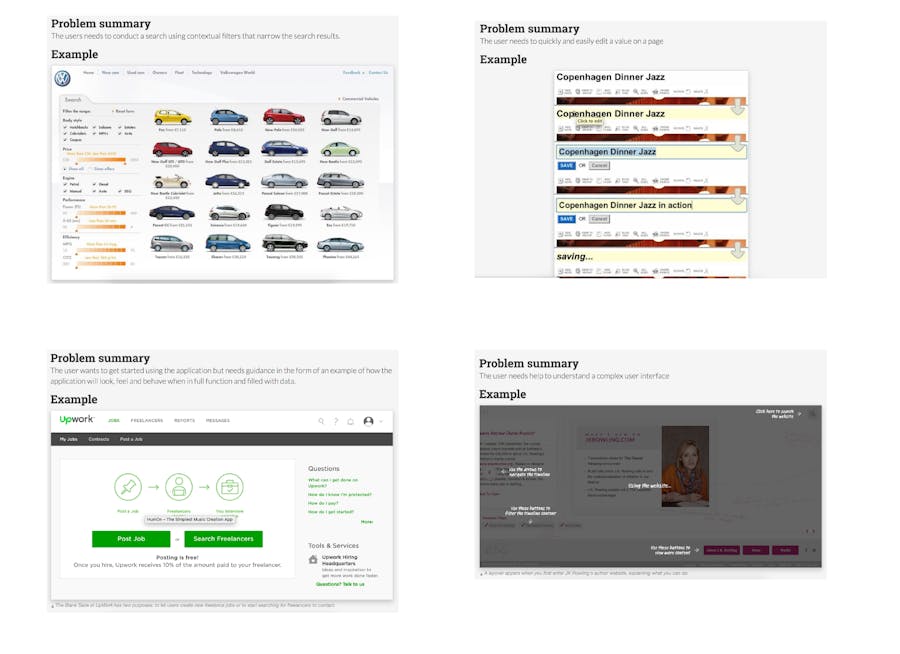The width and height of the screenshot is (900, 654).
Task: Go to the Contracts subnav item
Action: pos(99,439)
